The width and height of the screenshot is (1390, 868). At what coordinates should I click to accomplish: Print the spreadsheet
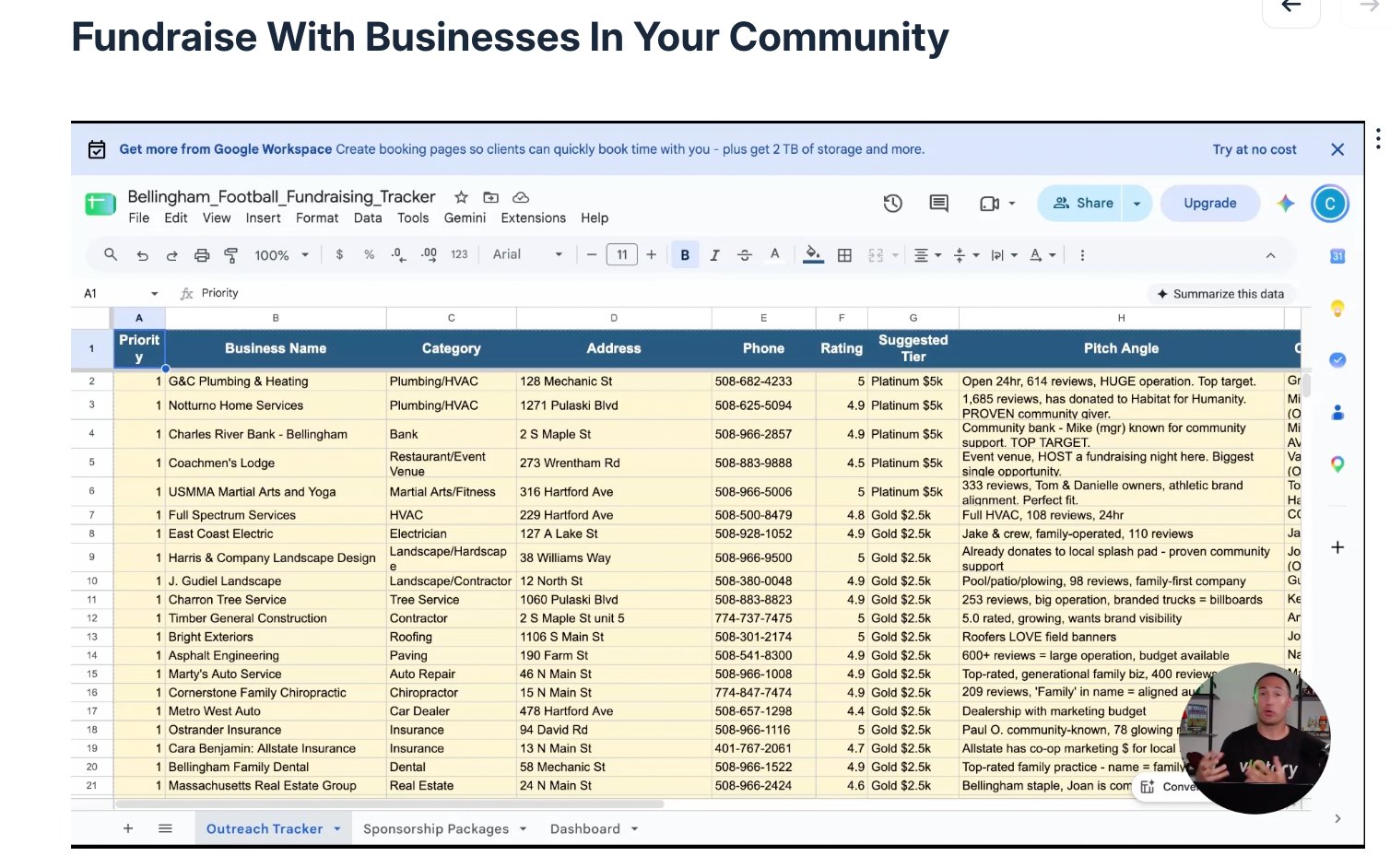pyautogui.click(x=202, y=255)
